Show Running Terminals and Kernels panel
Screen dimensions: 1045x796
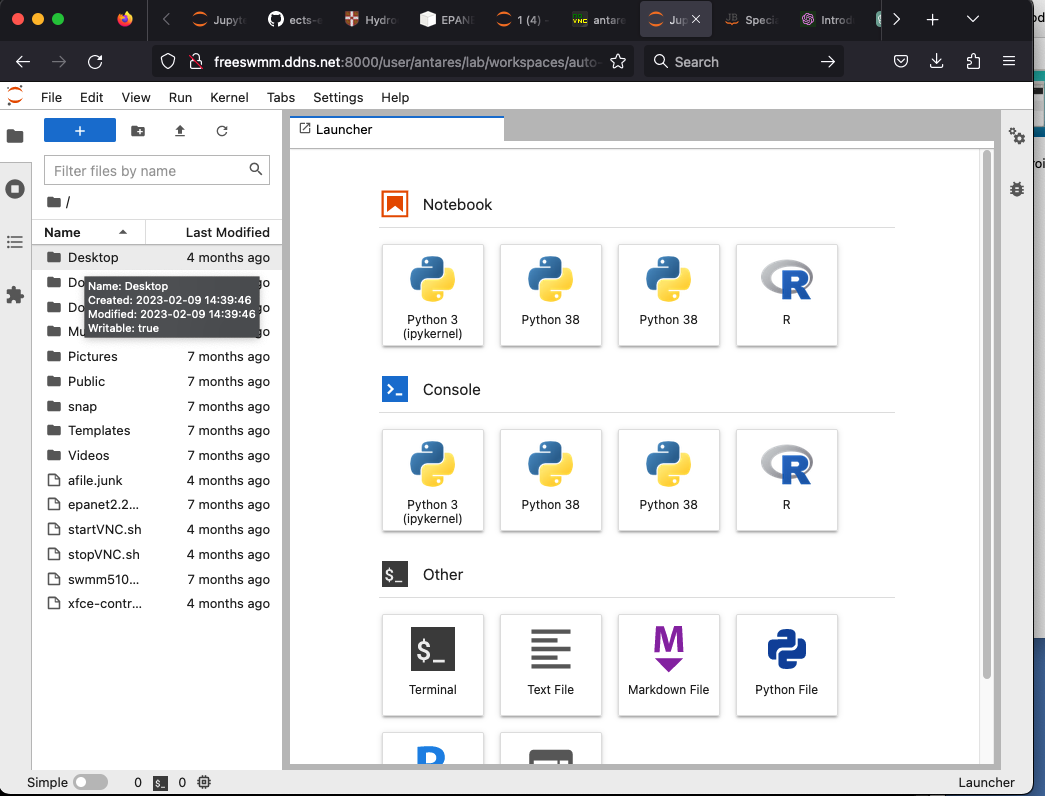click(x=15, y=189)
